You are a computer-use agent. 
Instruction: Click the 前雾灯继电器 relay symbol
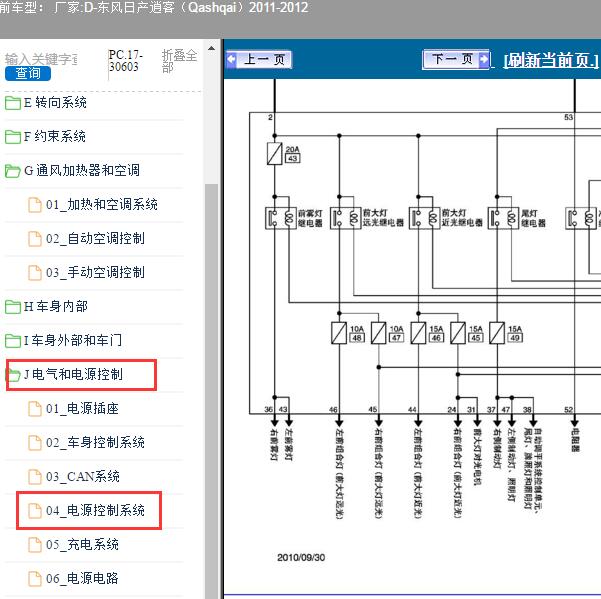pos(281,218)
